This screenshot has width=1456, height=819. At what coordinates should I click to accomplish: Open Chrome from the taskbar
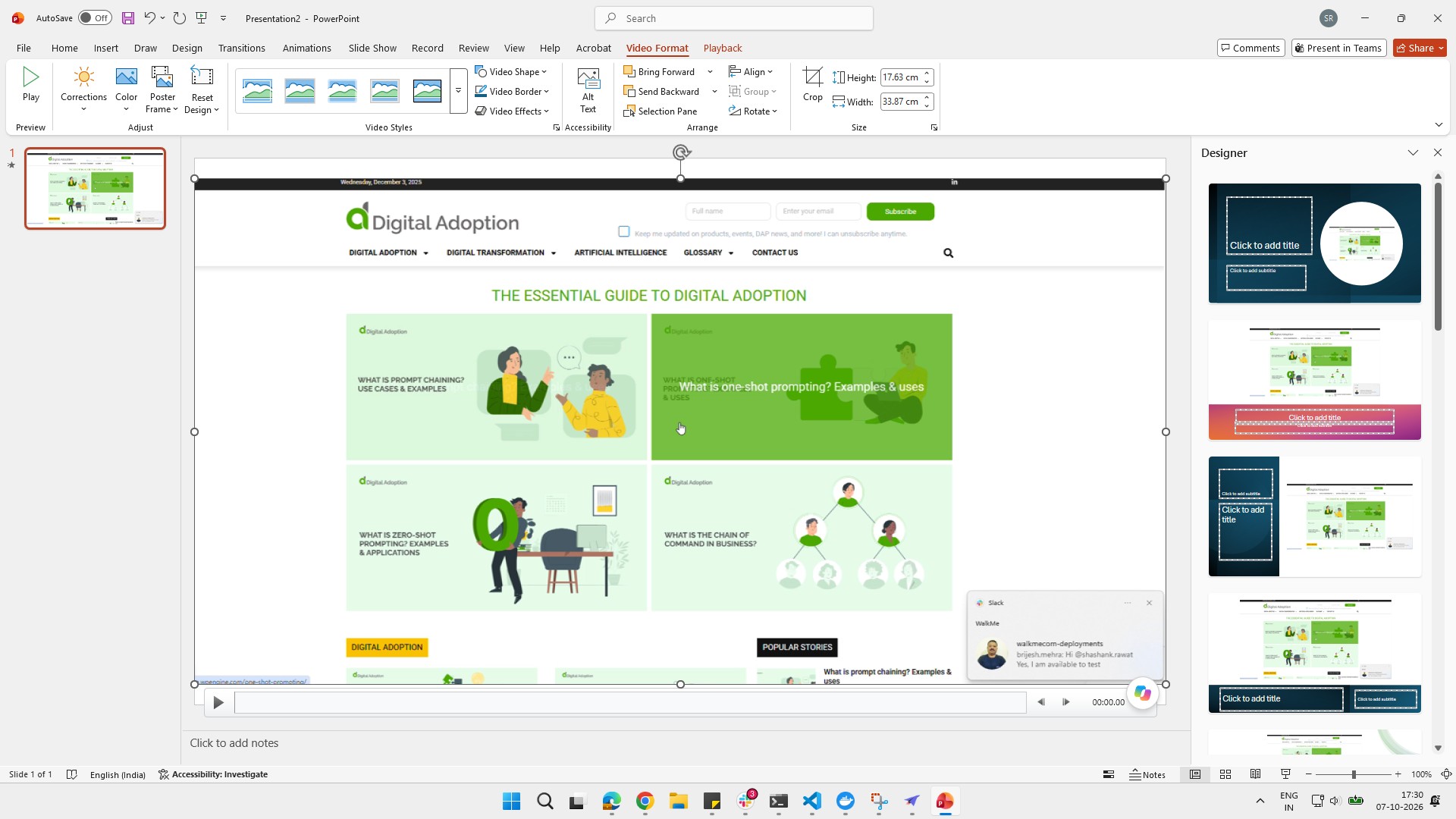(645, 801)
